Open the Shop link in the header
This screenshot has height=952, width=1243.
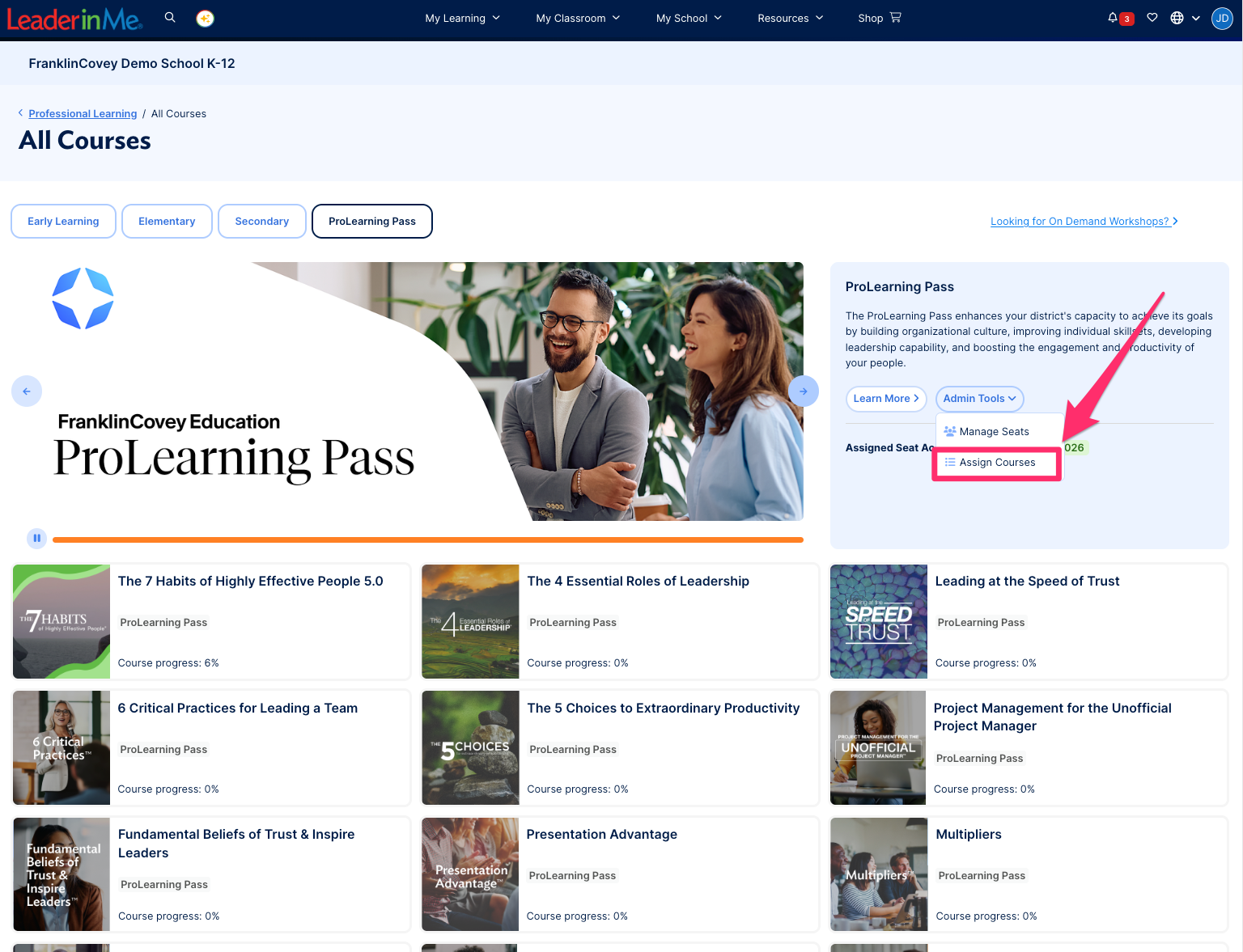point(871,18)
